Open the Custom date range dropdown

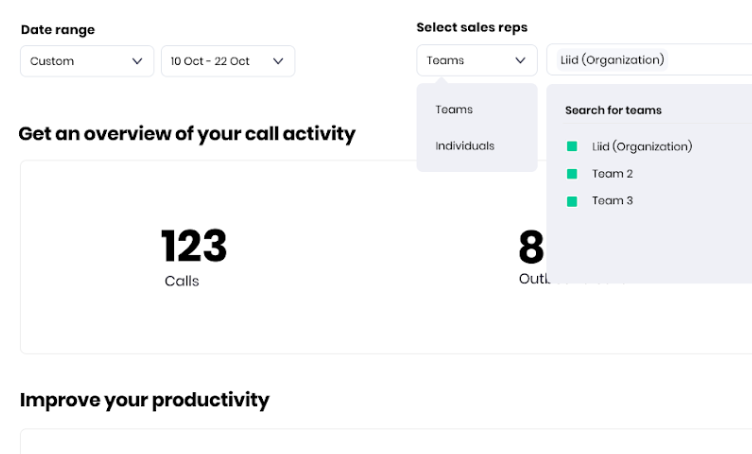click(86, 61)
